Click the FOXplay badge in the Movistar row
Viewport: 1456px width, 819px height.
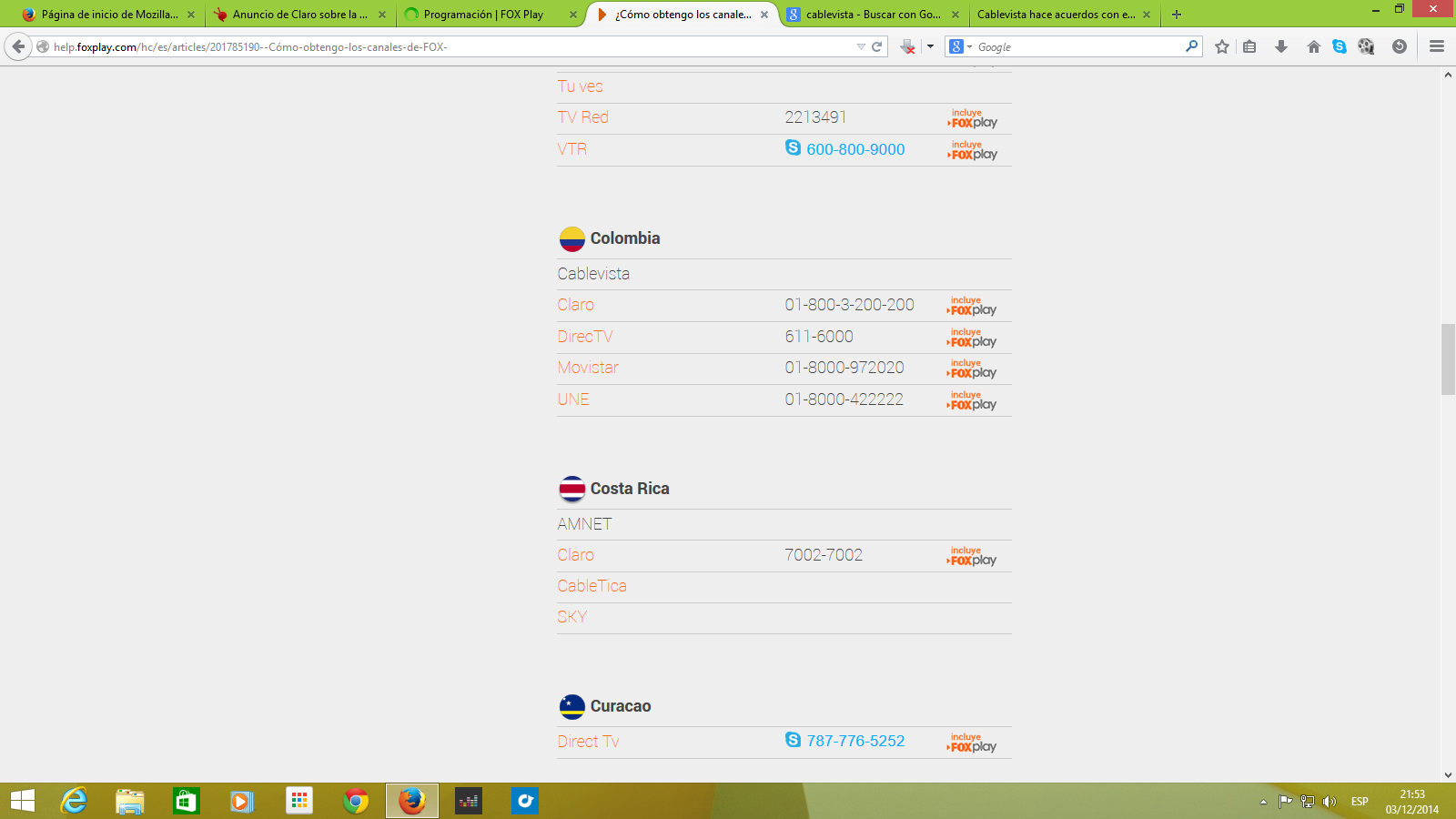pos(972,369)
